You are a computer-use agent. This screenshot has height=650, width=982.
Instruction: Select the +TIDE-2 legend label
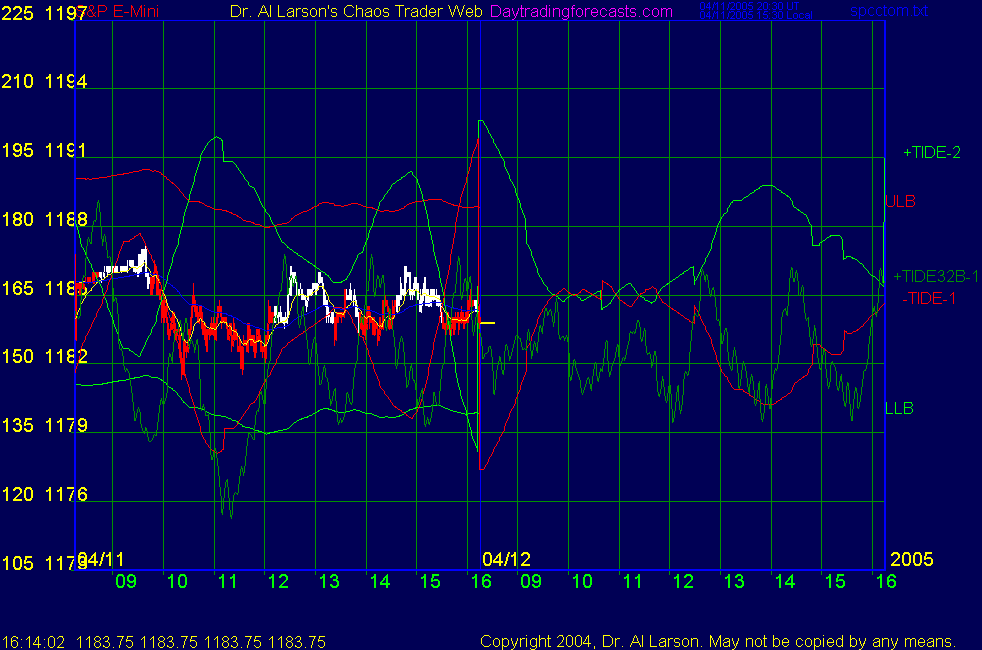(x=931, y=153)
